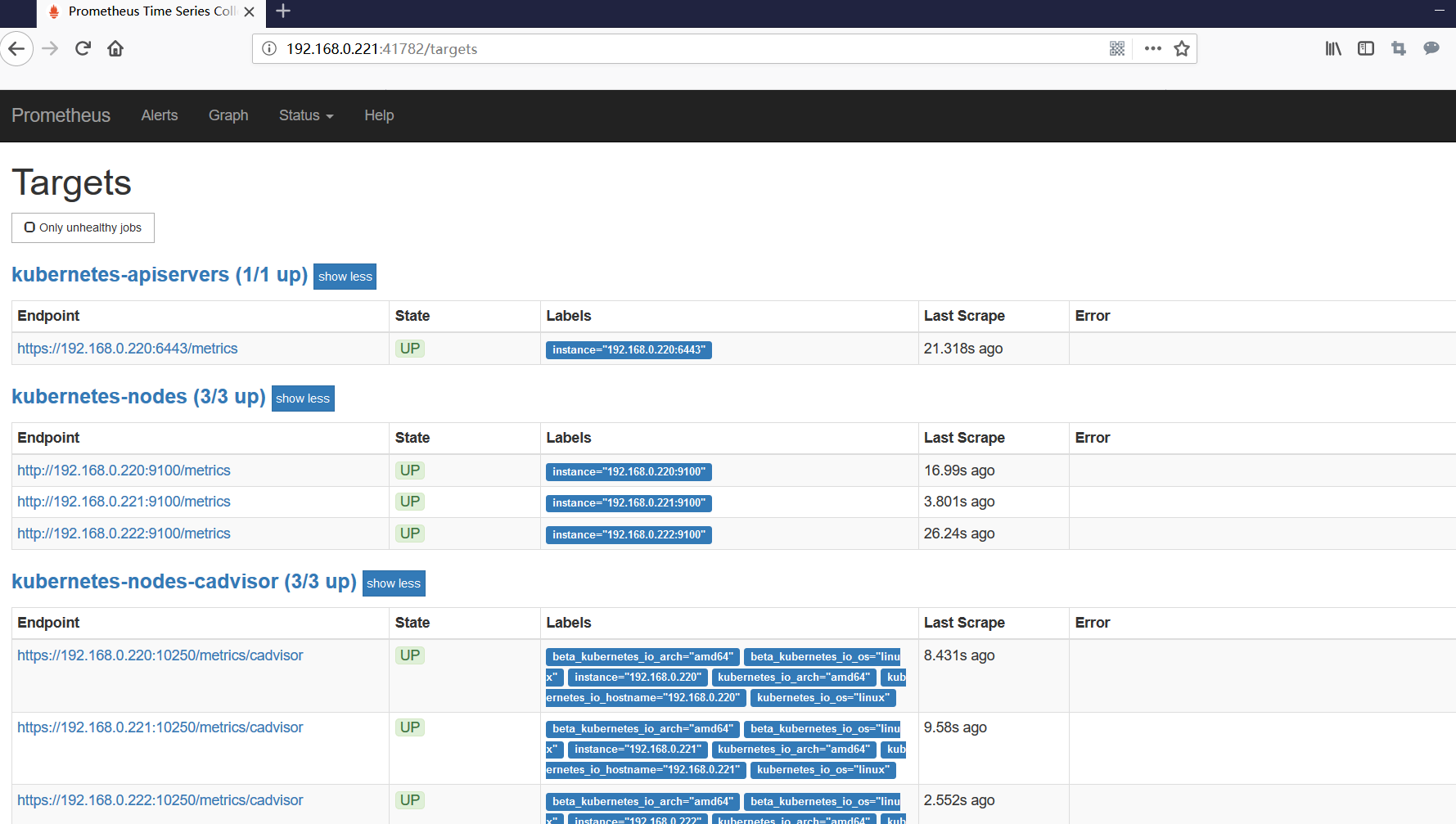
Task: Select the Prometheus Time Series browser tab
Action: click(x=151, y=11)
